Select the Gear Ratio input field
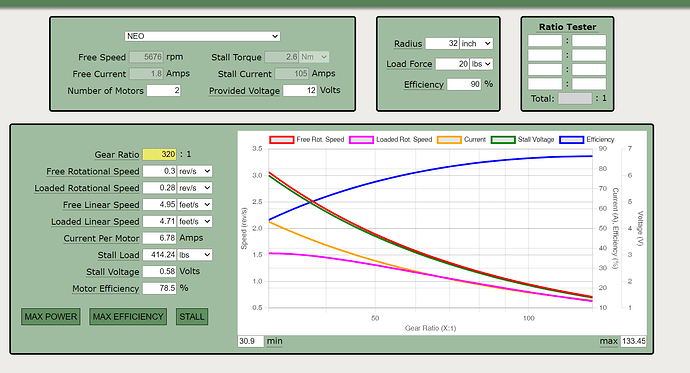The image size is (690, 373). pos(160,154)
